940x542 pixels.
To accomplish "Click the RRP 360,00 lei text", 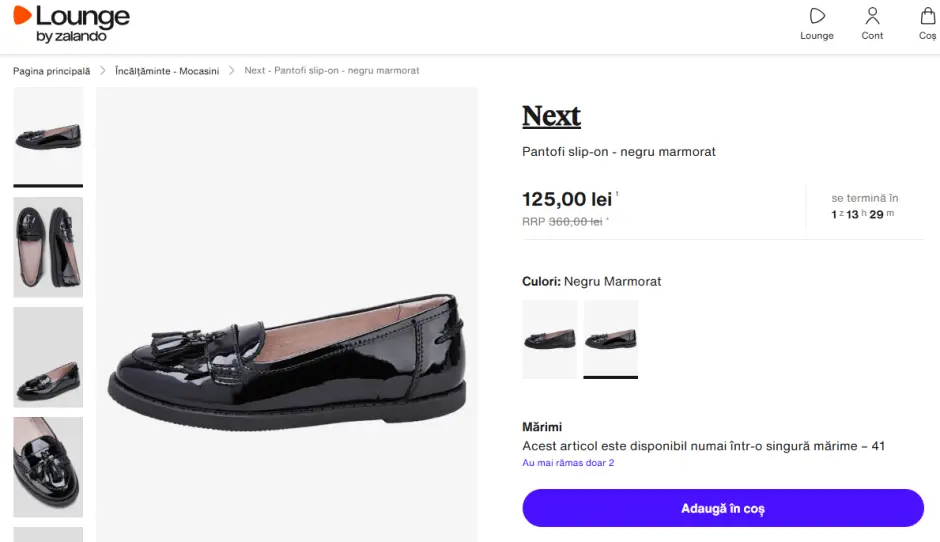I will [x=562, y=222].
